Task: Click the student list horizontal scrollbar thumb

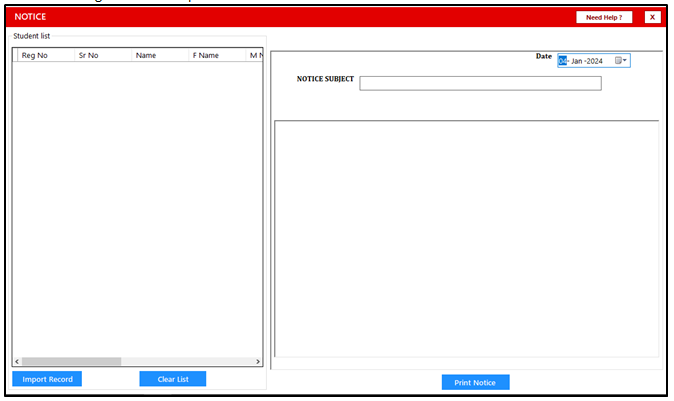Action: [70, 361]
